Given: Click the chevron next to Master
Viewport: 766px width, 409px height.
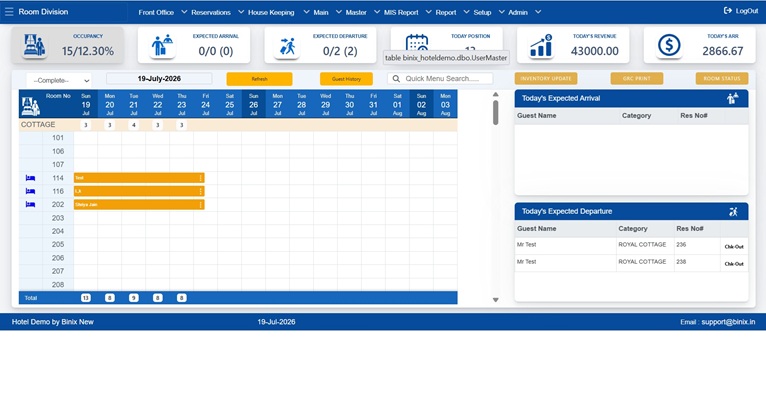Looking at the screenshot, I should click(377, 12).
